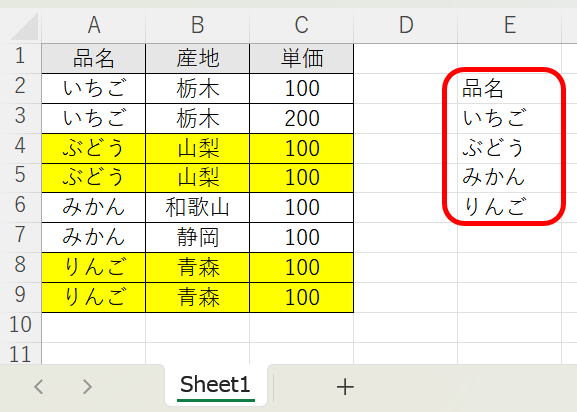This screenshot has height=412, width=577.
Task: Select cell B7 containing 静岡
Action: 198,237
